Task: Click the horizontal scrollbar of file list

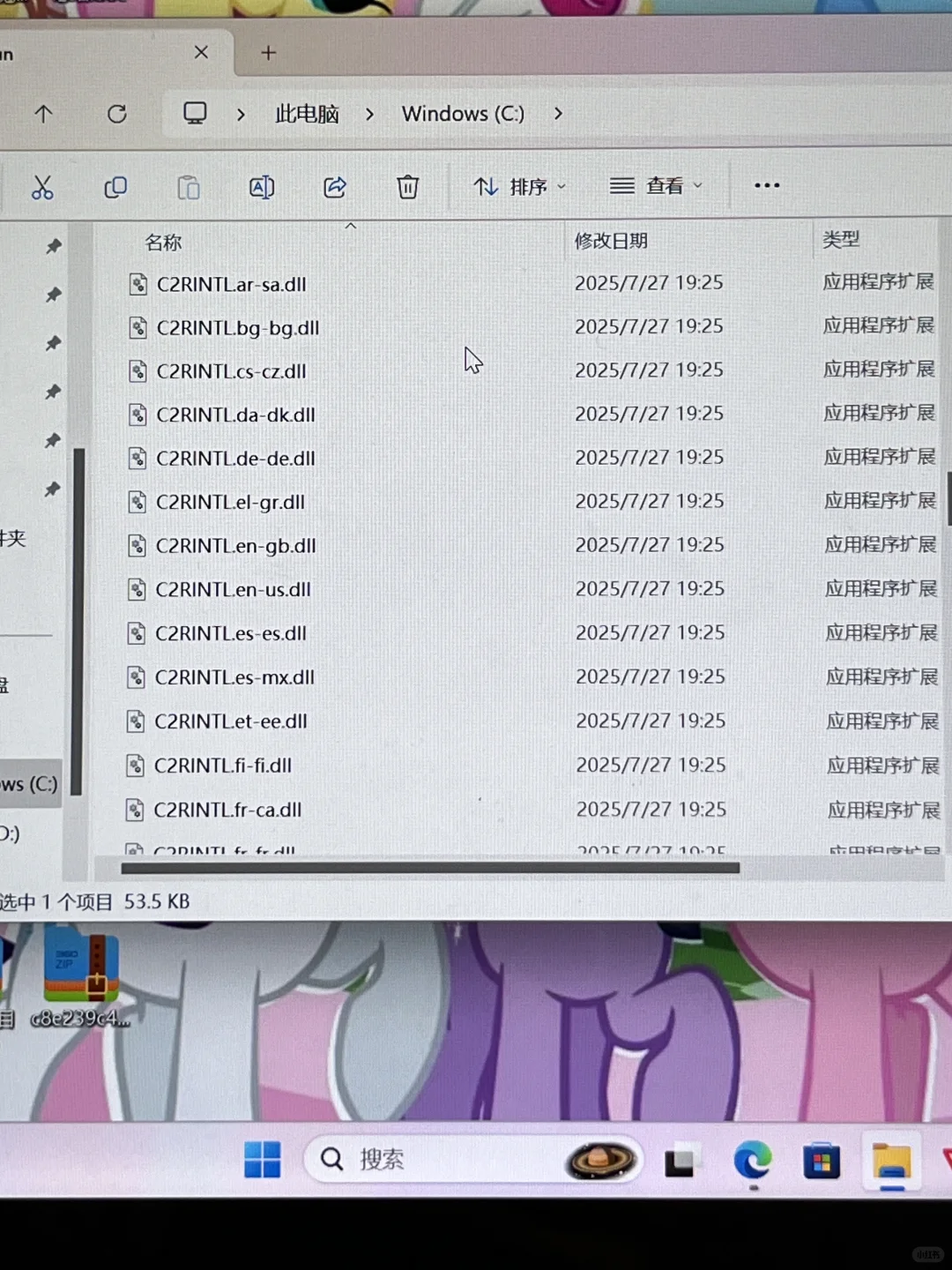Action: (430, 869)
